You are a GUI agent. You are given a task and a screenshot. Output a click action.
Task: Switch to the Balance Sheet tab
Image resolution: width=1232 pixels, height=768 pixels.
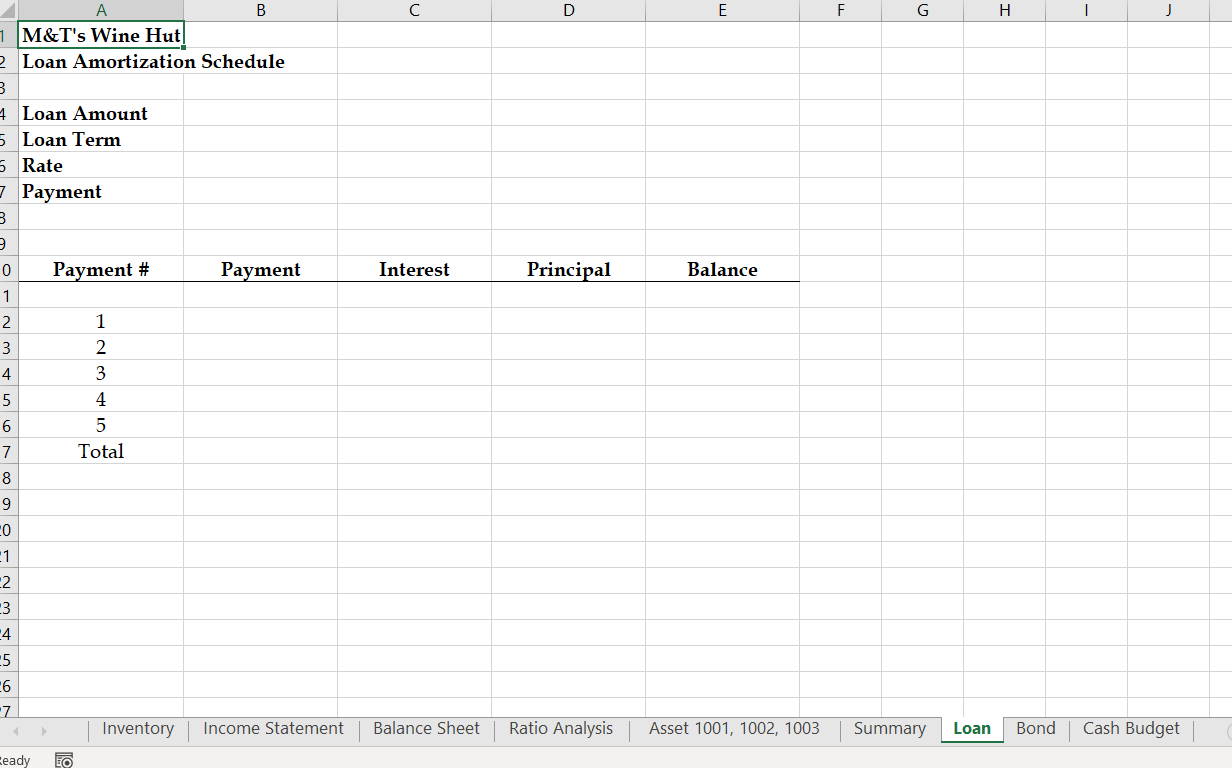[426, 729]
